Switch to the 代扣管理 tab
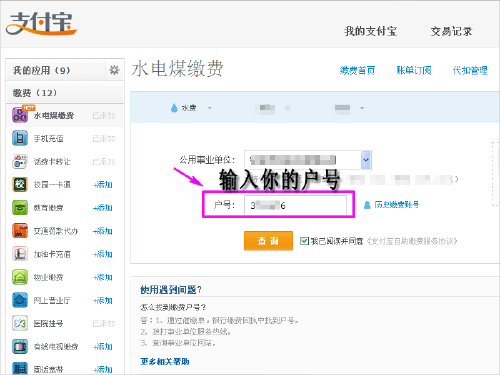 click(470, 70)
